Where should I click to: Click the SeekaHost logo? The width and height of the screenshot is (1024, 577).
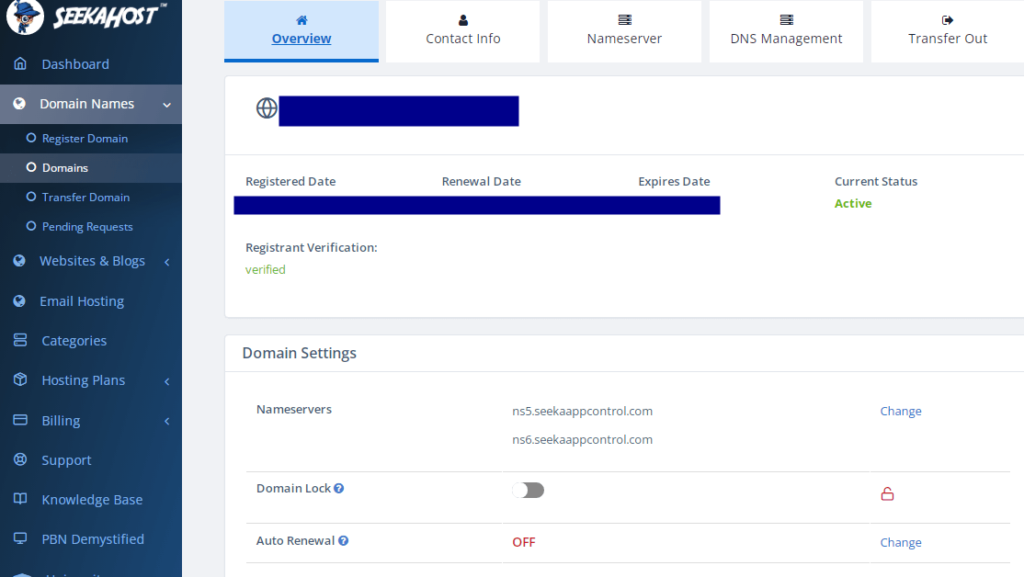pos(85,16)
